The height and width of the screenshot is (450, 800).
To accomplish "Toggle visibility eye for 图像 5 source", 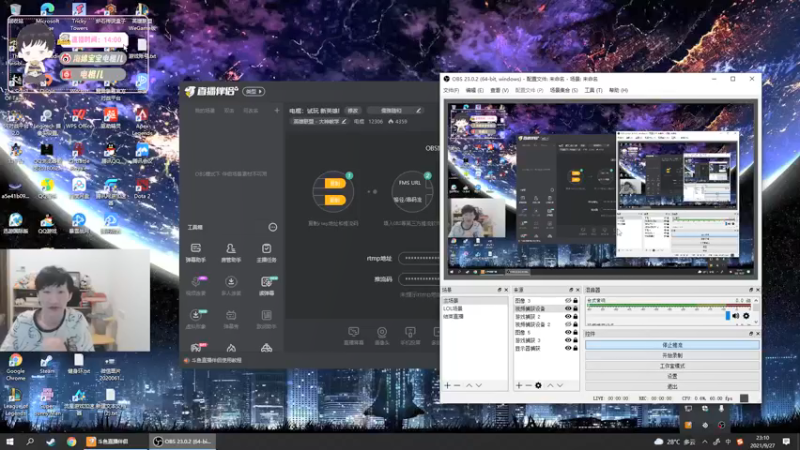I will (x=567, y=332).
